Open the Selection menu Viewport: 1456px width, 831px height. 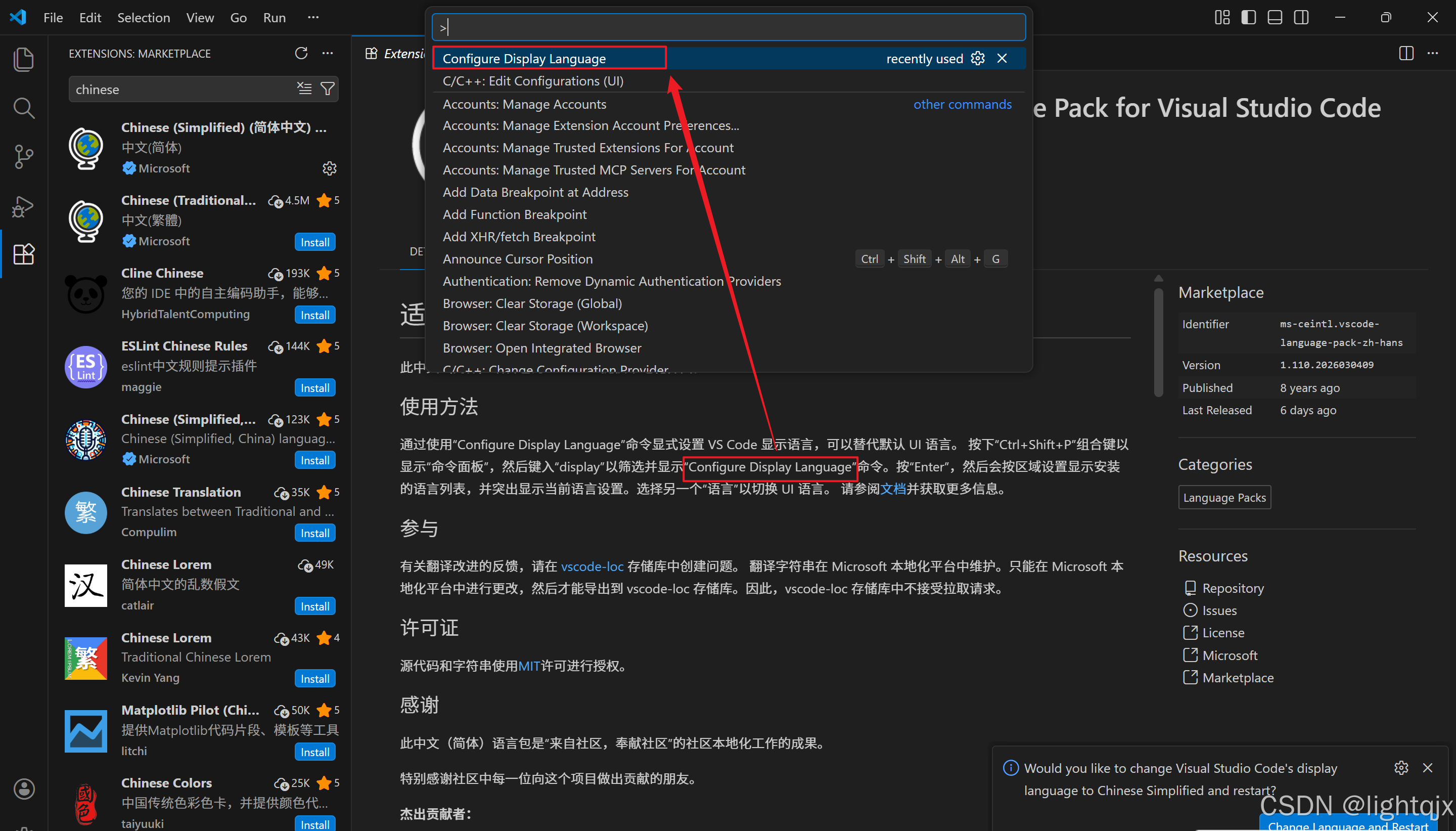[x=143, y=18]
